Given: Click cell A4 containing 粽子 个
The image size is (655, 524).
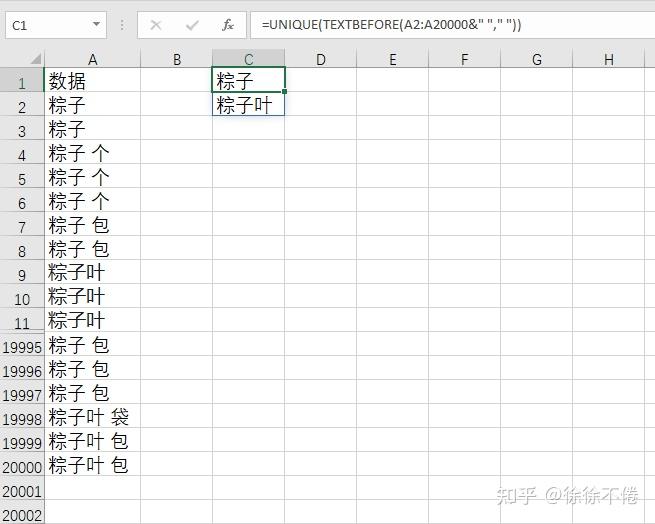Looking at the screenshot, I should [92, 154].
